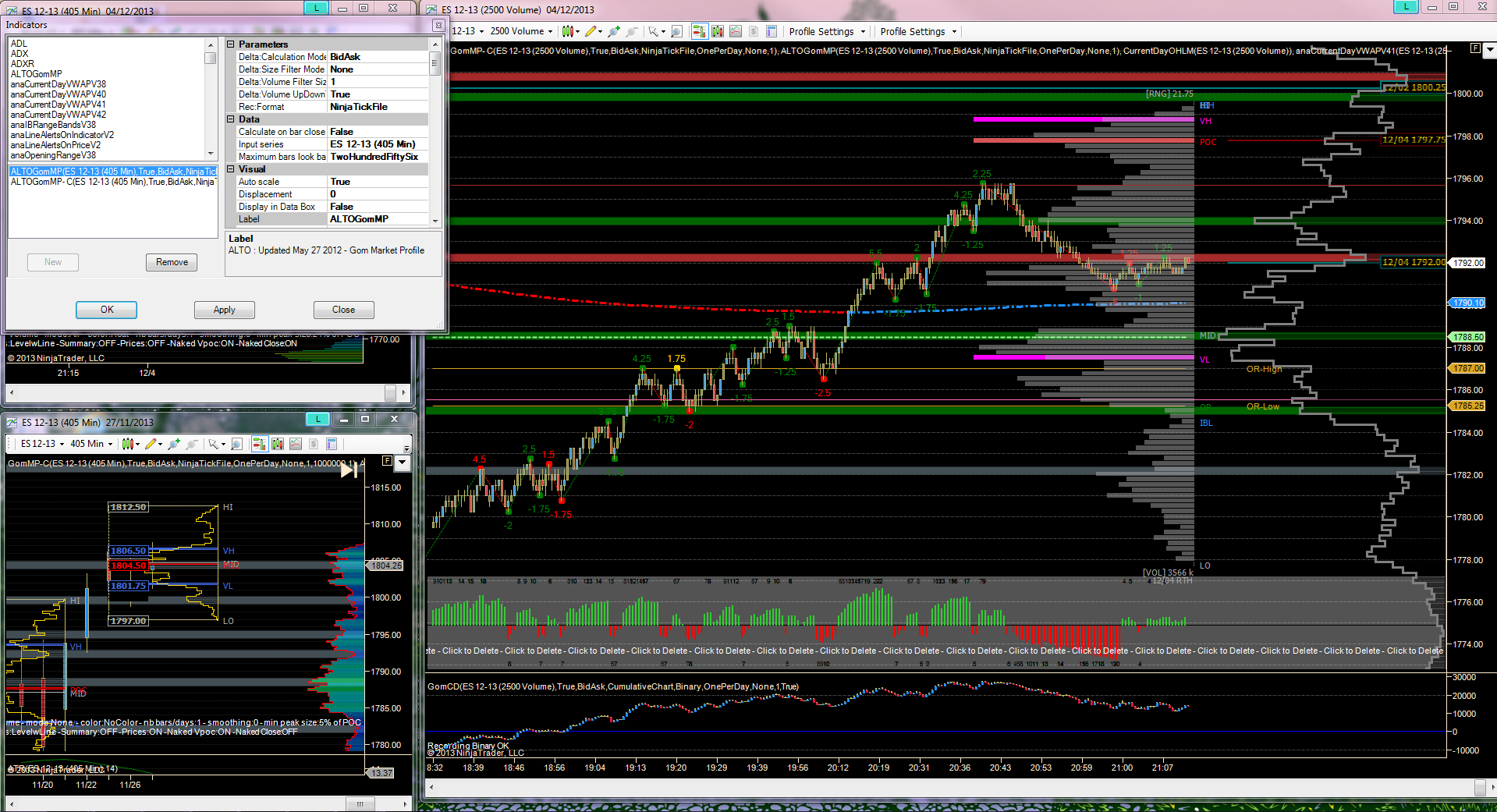Zoom in on the 2500 Volume chart
1497x812 pixels.
(x=614, y=31)
